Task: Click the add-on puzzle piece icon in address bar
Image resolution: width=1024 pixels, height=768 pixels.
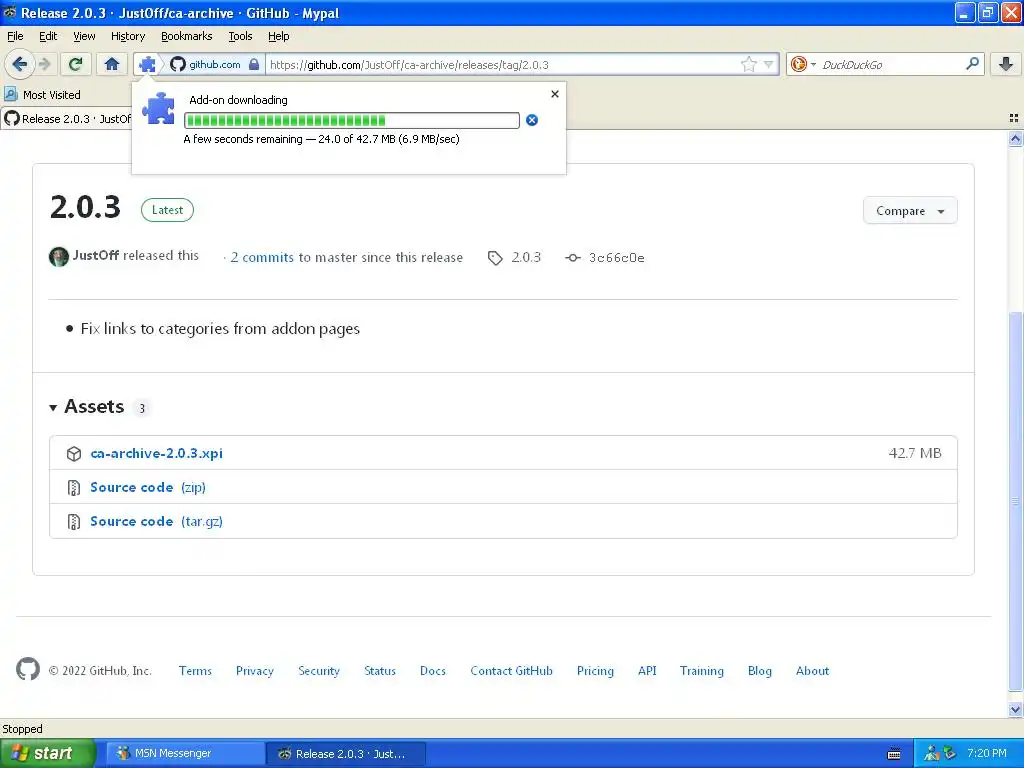Action: (148, 64)
